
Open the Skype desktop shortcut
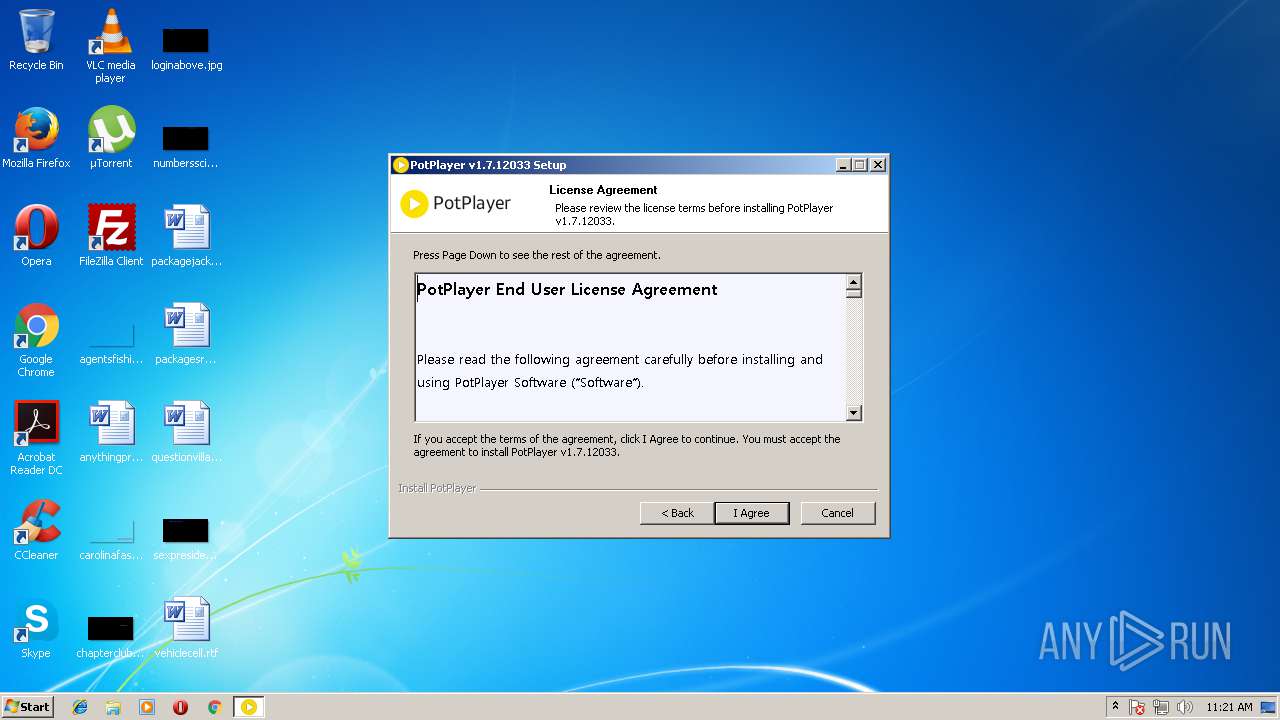click(x=36, y=628)
